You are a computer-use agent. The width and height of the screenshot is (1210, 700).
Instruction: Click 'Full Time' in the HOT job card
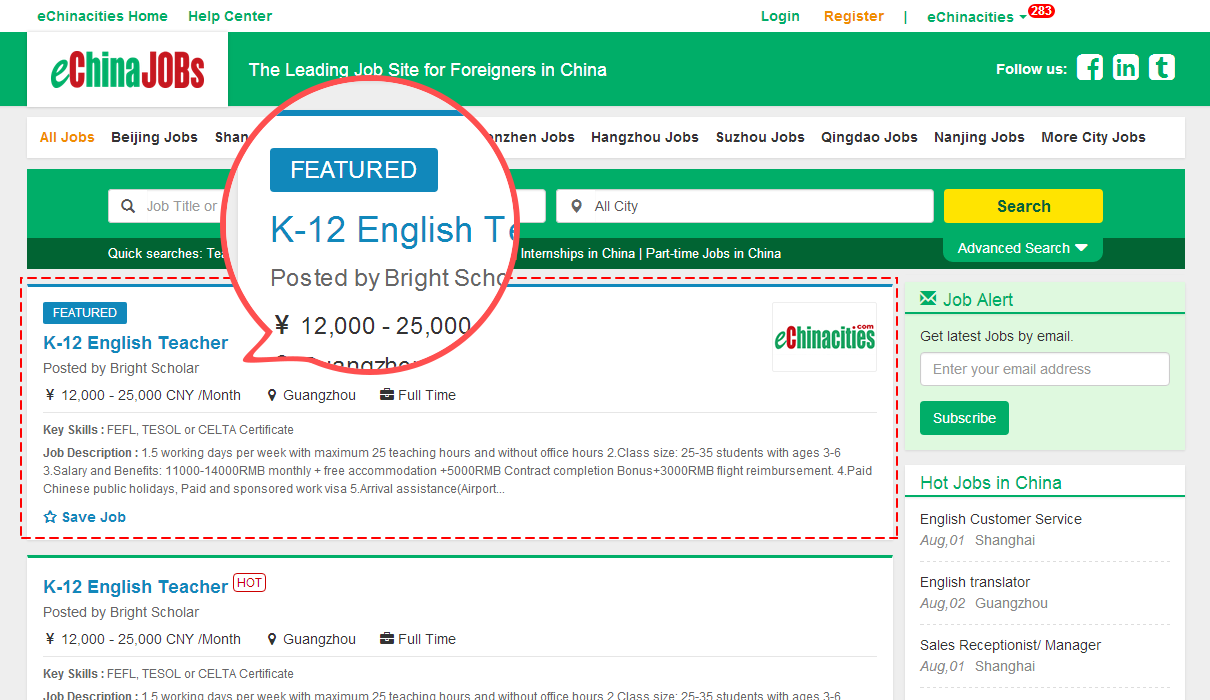pyautogui.click(x=427, y=639)
